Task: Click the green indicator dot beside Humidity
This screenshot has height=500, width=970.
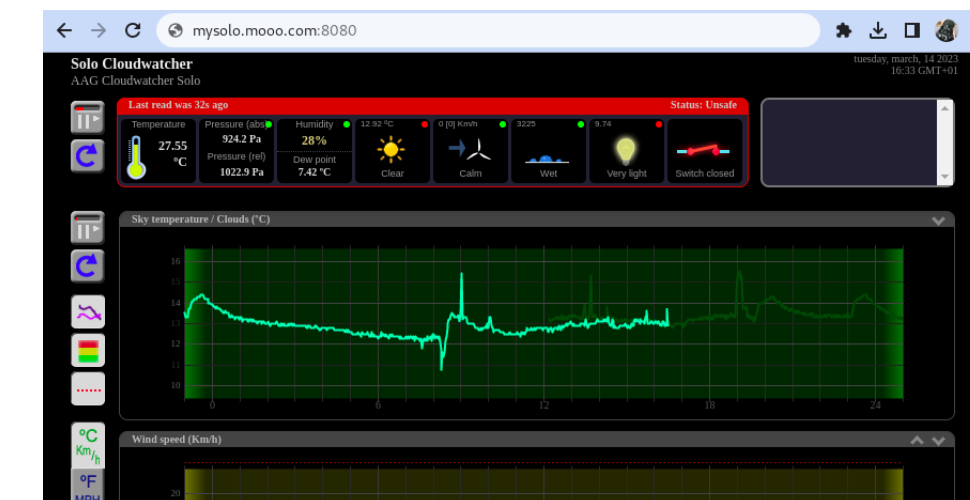Action: [346, 124]
